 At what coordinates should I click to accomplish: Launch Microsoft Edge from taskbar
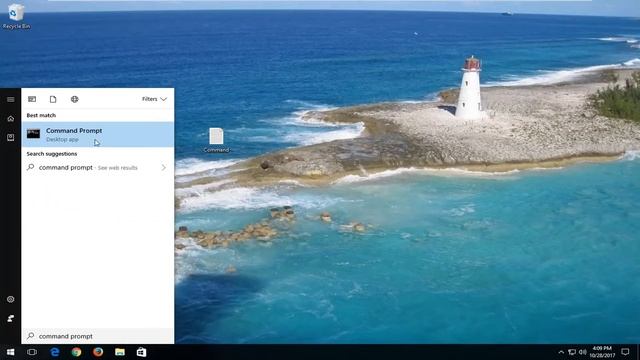tap(55, 352)
